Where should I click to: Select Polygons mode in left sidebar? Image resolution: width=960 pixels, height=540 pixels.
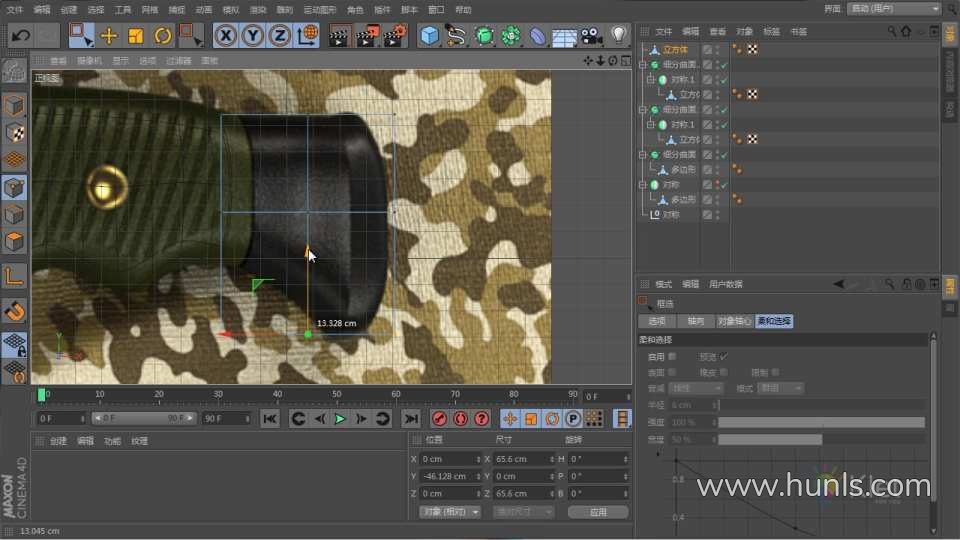pyautogui.click(x=14, y=241)
